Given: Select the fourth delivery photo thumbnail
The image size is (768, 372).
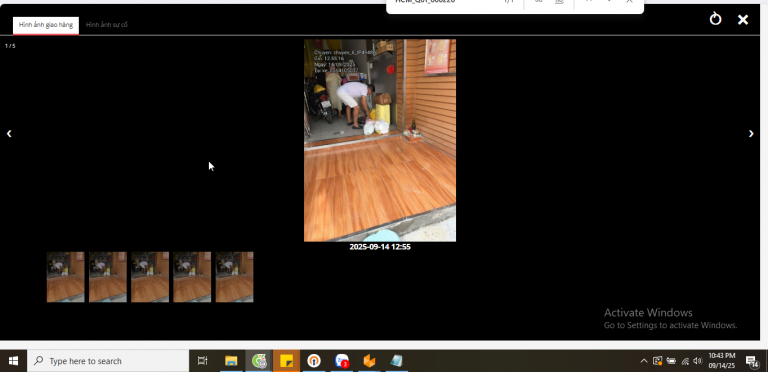Looking at the screenshot, I should [x=192, y=277].
